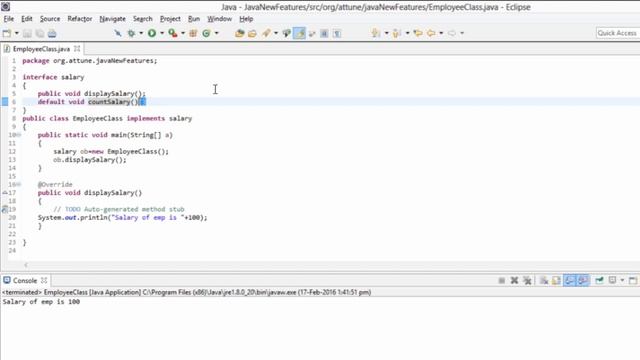Viewport: 640px width, 360px height.
Task: Open the Next Annotation dropdown arrow
Action: coord(386,33)
